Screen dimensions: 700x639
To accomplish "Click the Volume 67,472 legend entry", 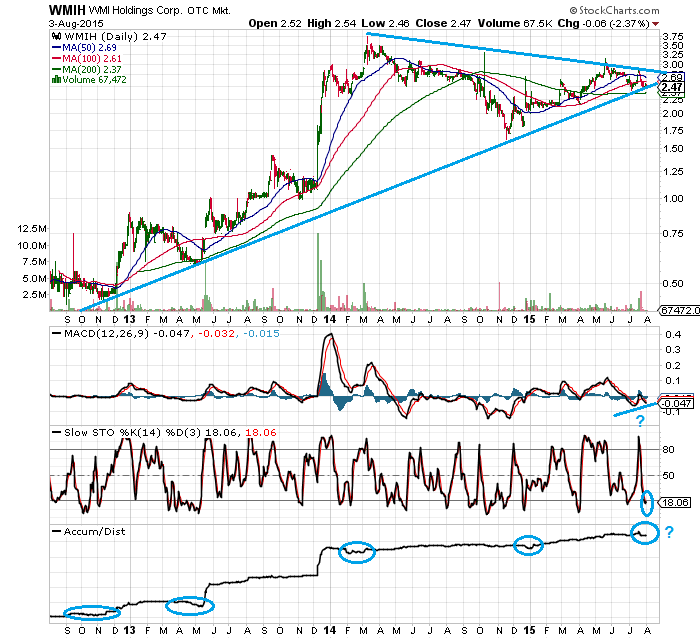I will 94,80.
